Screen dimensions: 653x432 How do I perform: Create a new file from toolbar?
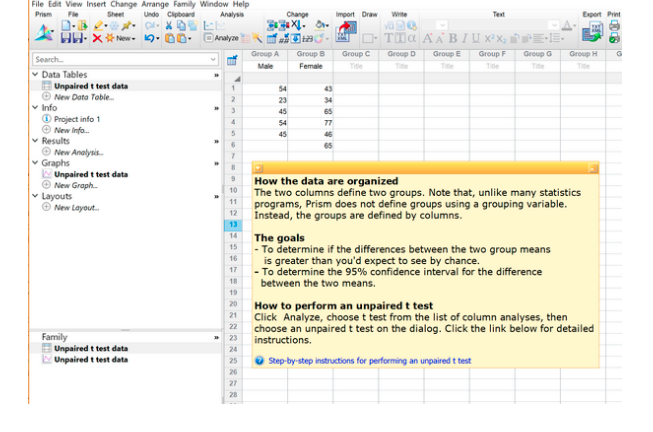click(66, 25)
